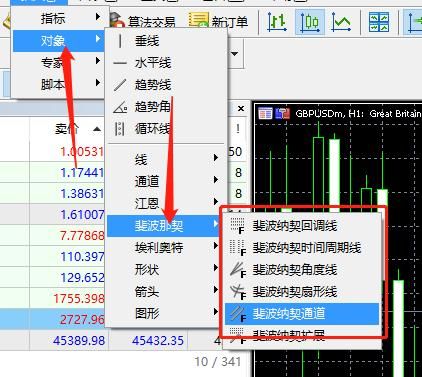Screen dimensions: 422x377
Task: Click the Fibonacci time zones icon
Action: coord(238,248)
